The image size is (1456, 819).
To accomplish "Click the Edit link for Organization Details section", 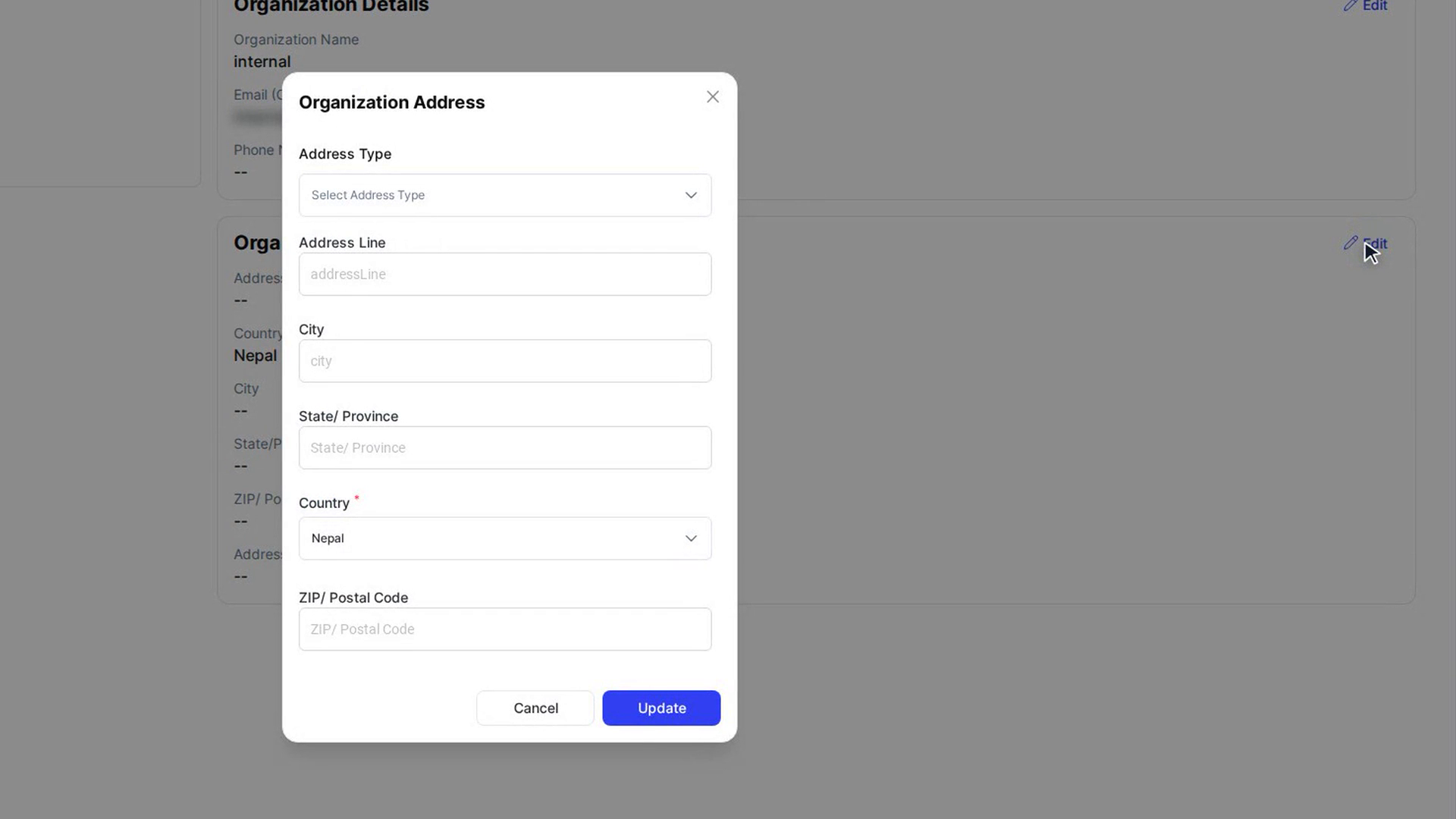I will (x=1365, y=6).
